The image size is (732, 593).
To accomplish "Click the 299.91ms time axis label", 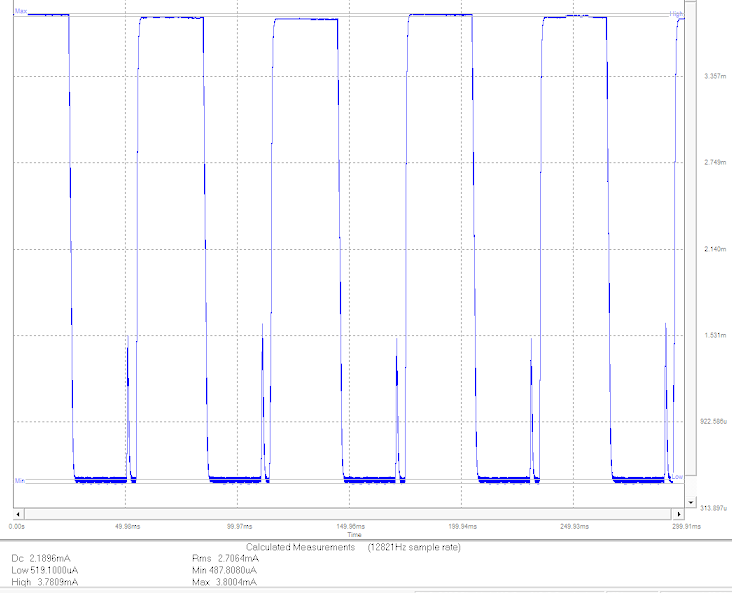I will click(686, 526).
